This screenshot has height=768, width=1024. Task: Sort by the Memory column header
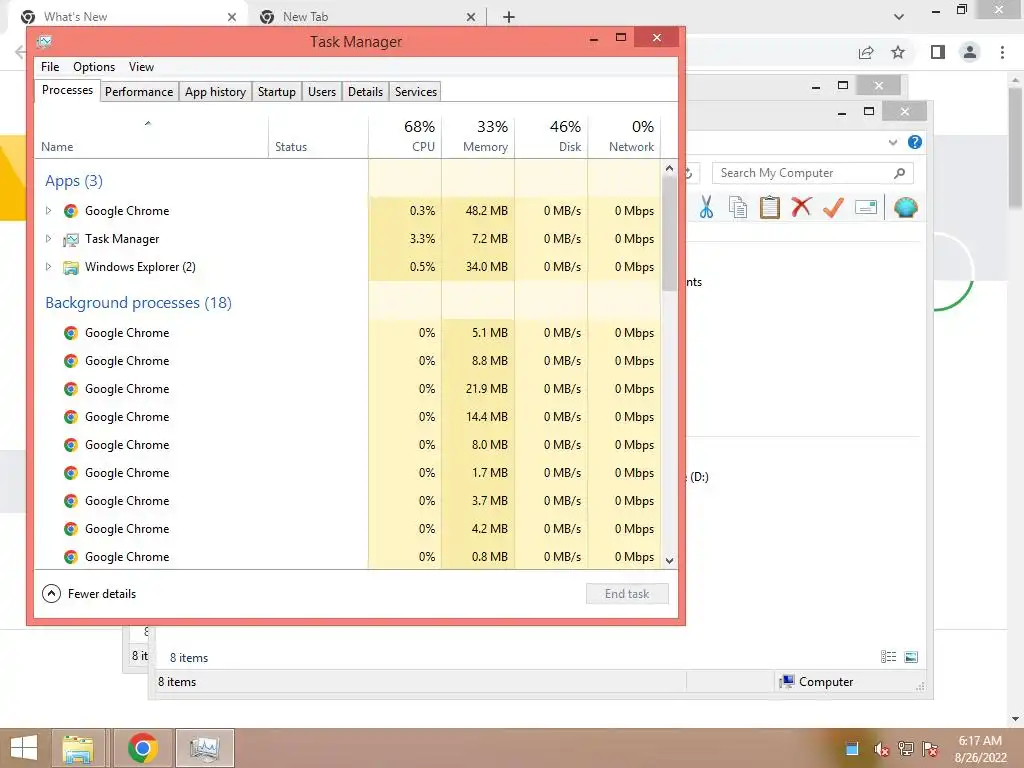pyautogui.click(x=479, y=136)
